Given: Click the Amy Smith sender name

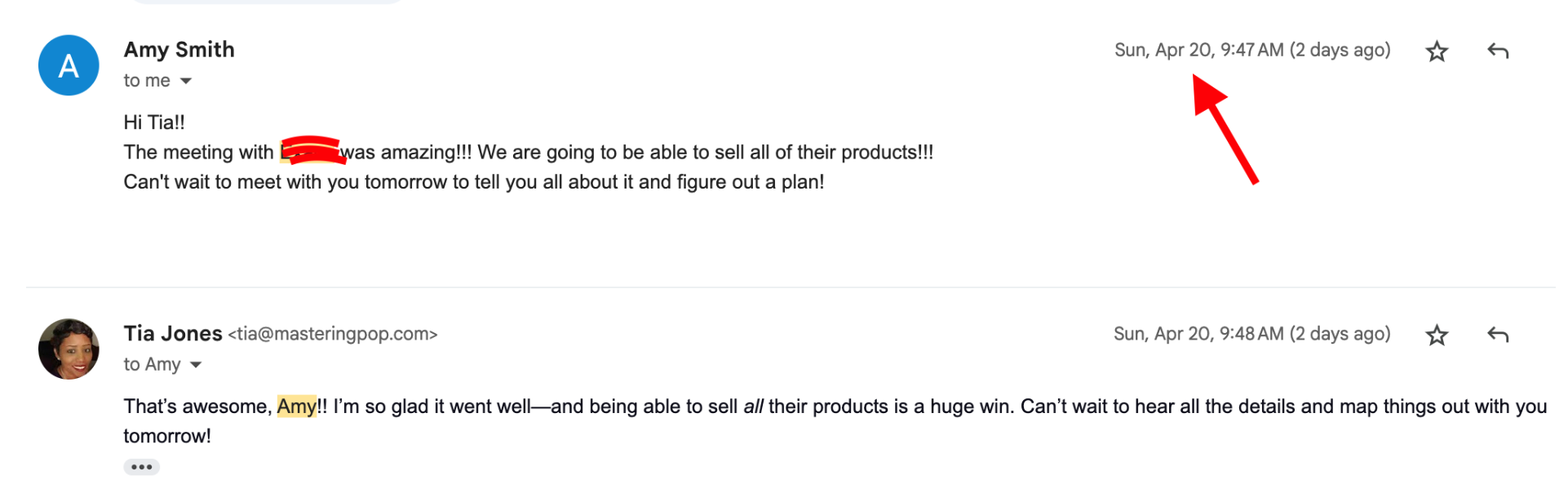Looking at the screenshot, I should pyautogui.click(x=179, y=50).
